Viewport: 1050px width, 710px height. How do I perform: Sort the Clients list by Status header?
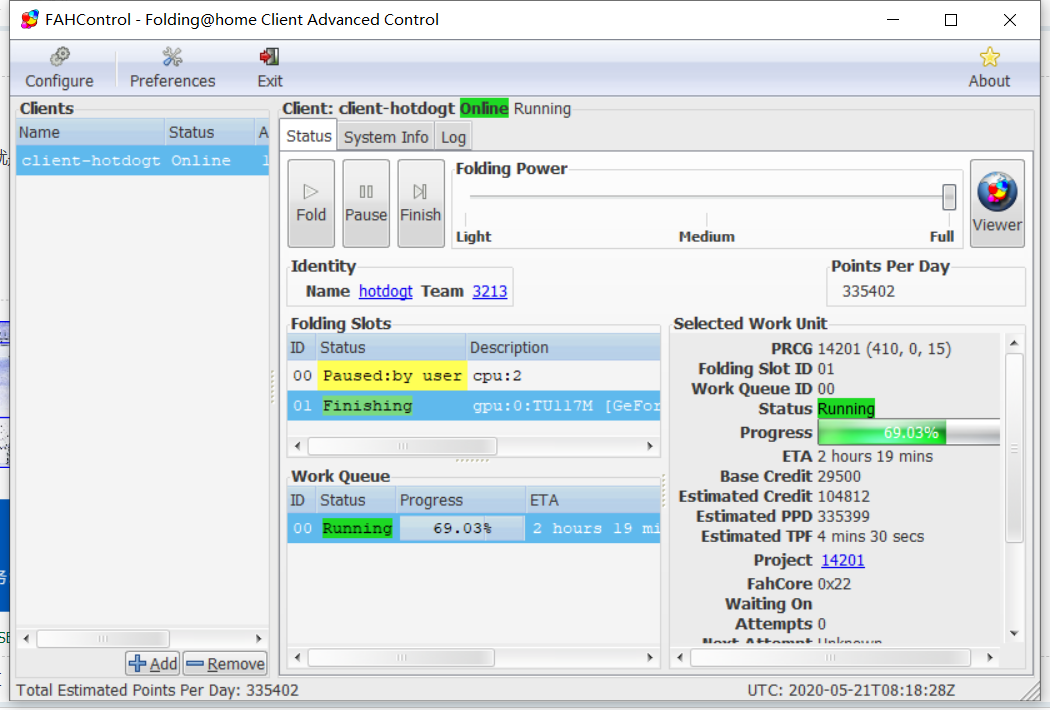(210, 133)
